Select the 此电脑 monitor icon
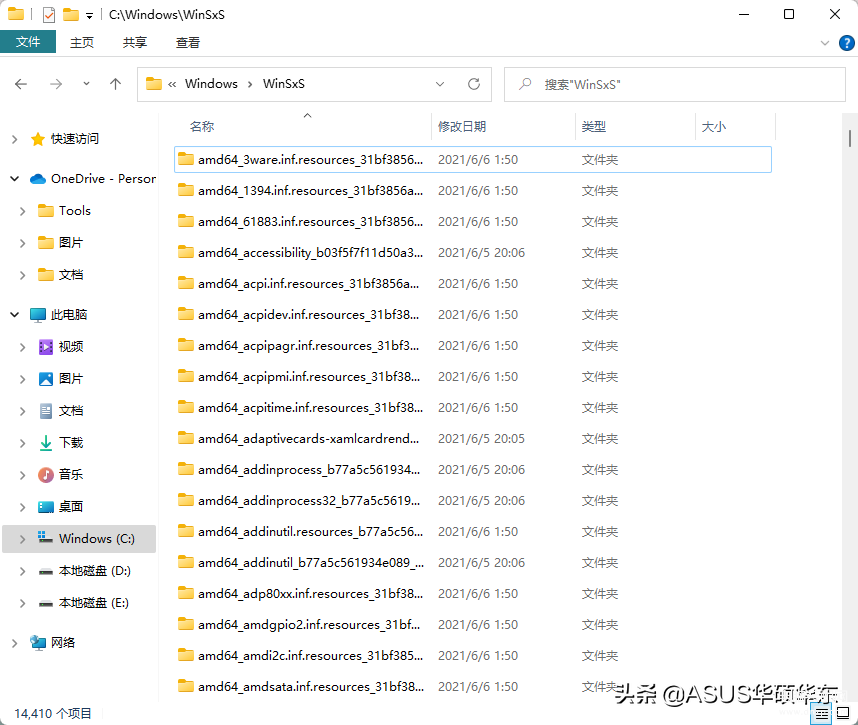Image resolution: width=858 pixels, height=725 pixels. (38, 315)
